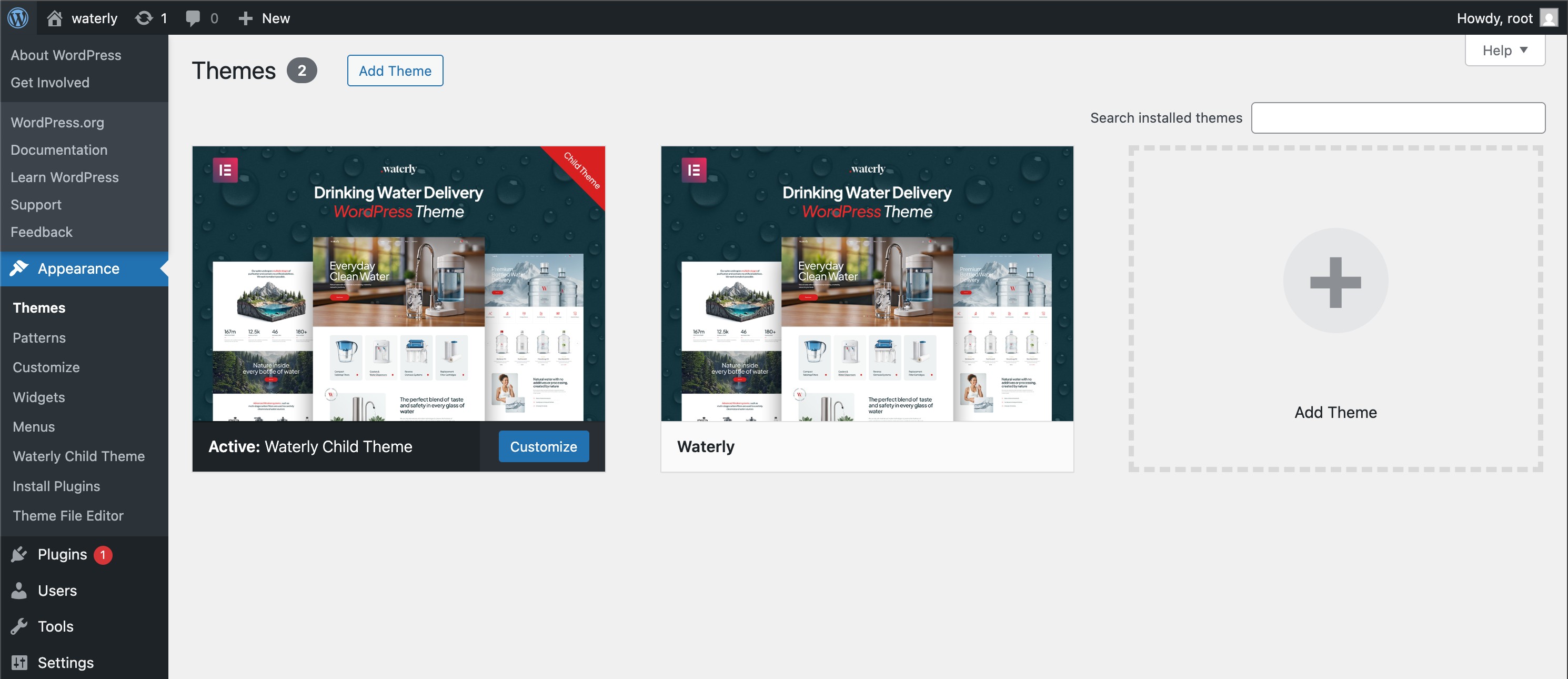1568x679 pixels.
Task: Open Menus submenu item
Action: coord(34,427)
